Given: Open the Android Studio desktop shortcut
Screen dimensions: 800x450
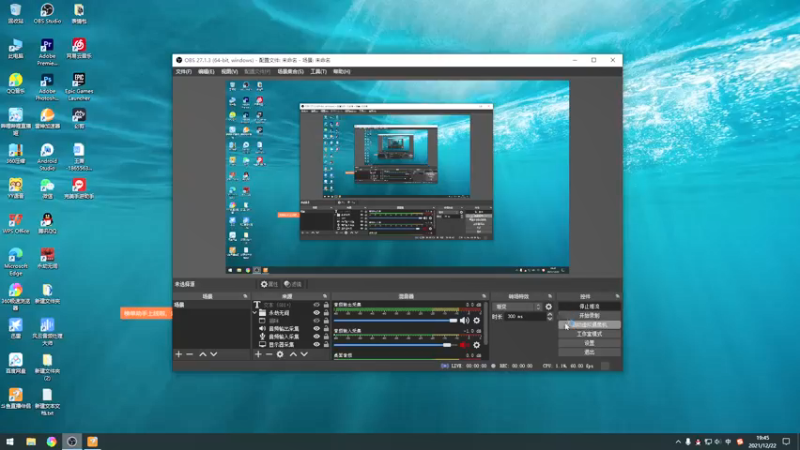Looking at the screenshot, I should [47, 157].
